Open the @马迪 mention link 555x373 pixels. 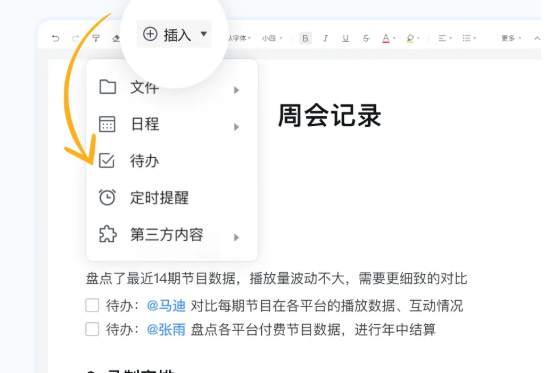click(166, 305)
